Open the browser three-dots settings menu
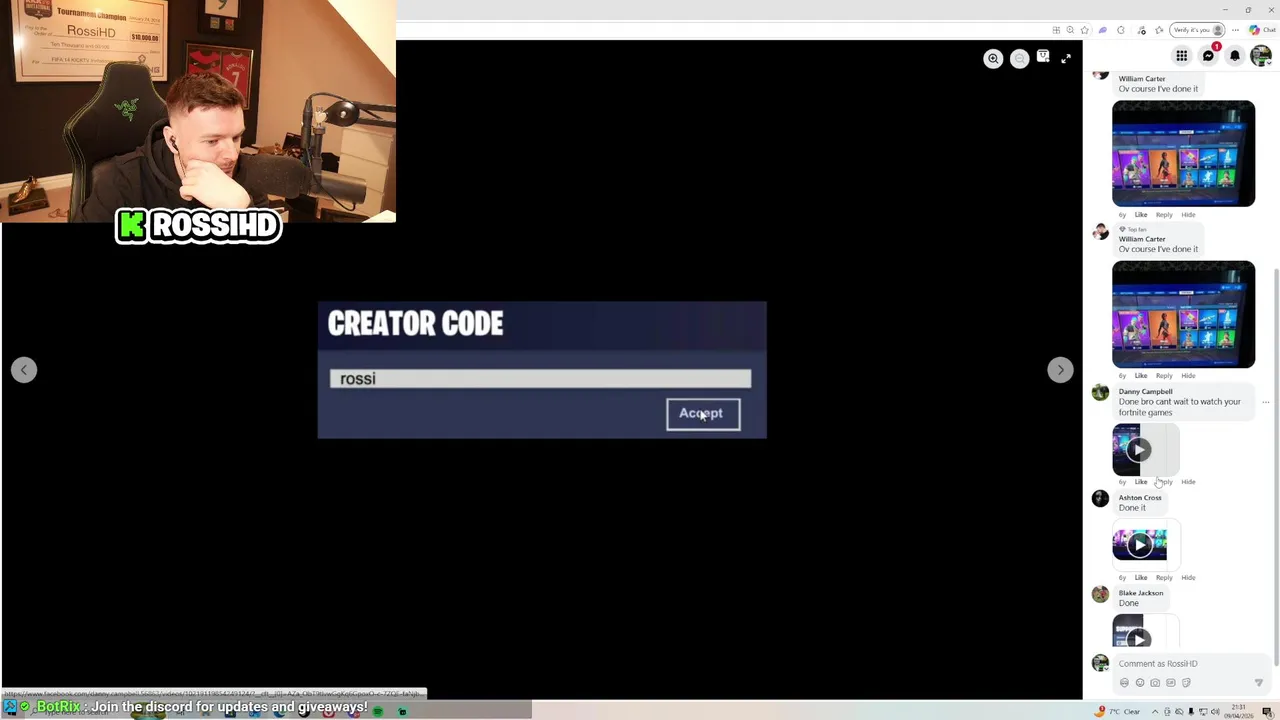1280x720 pixels. coord(1235,30)
